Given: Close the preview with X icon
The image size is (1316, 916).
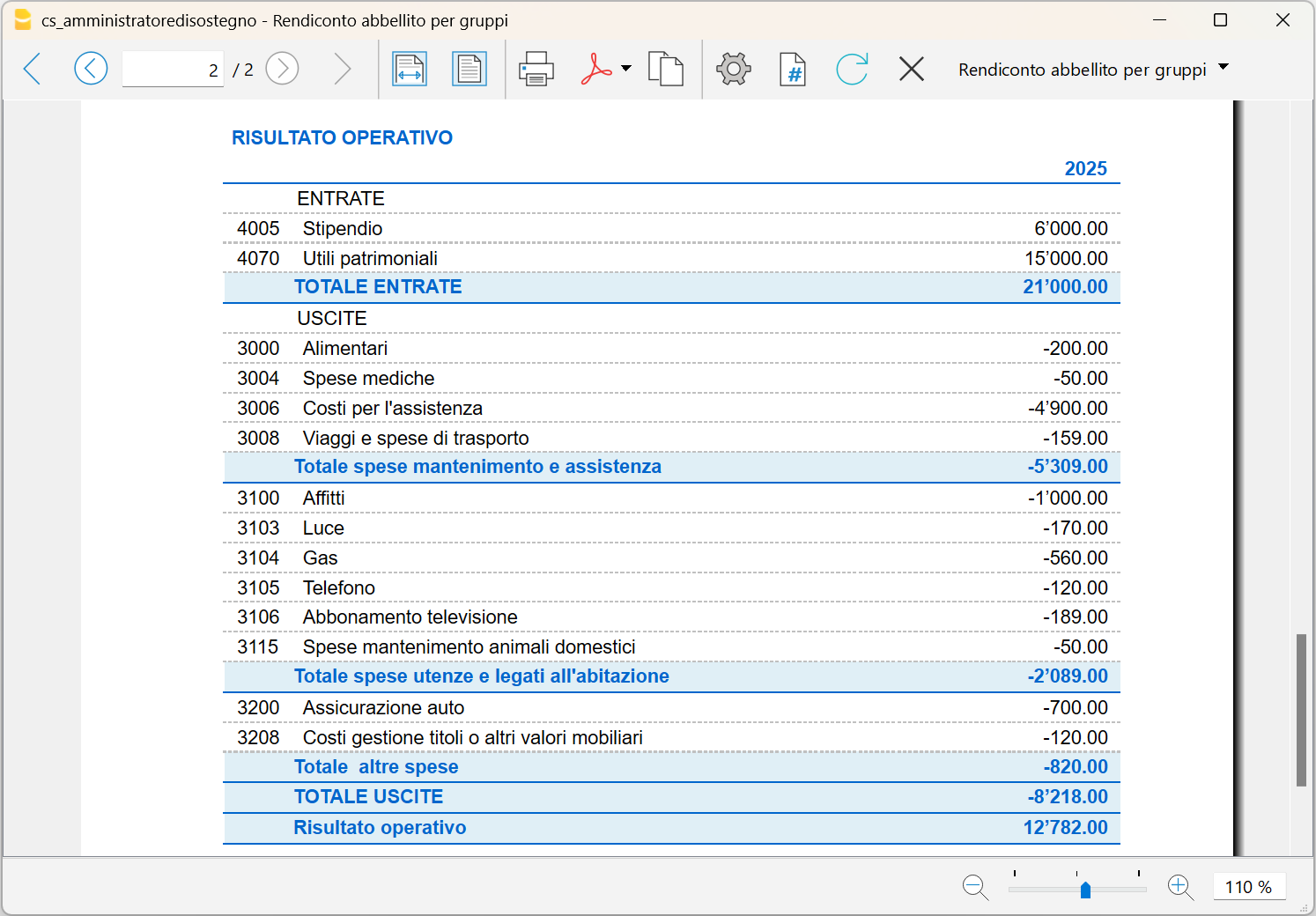Looking at the screenshot, I should pyautogui.click(x=912, y=69).
